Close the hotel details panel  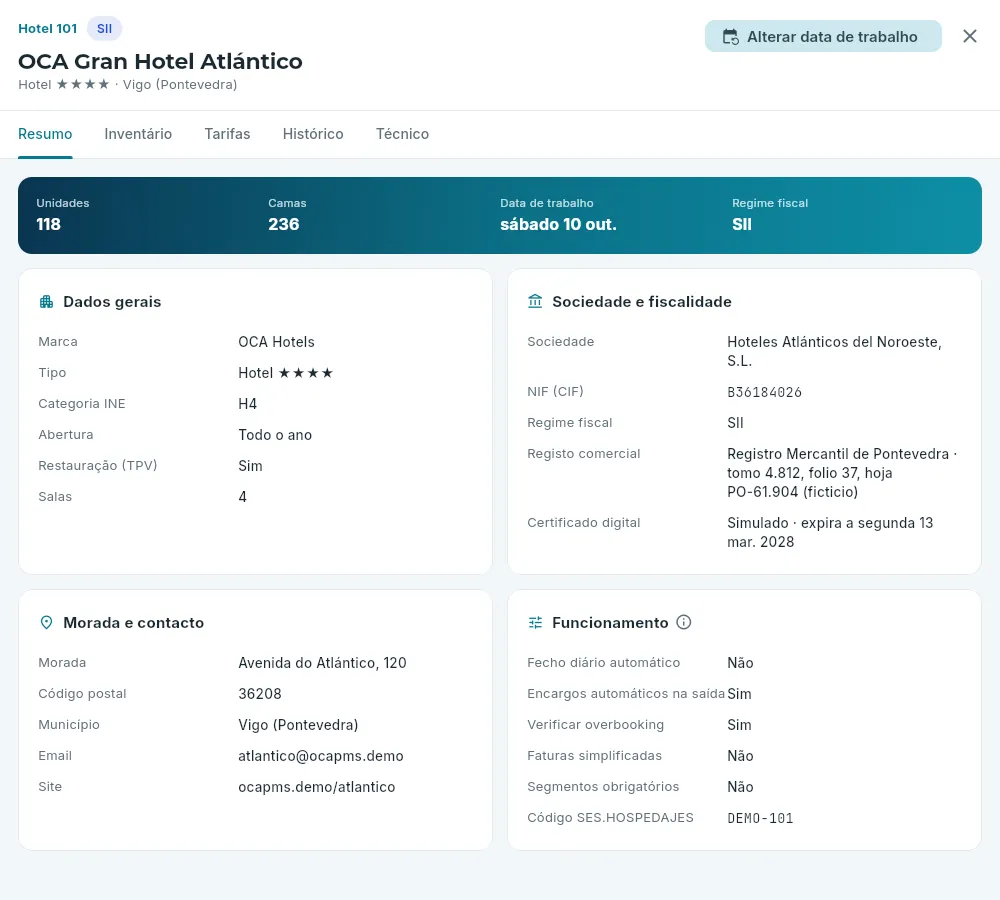pyautogui.click(x=969, y=36)
